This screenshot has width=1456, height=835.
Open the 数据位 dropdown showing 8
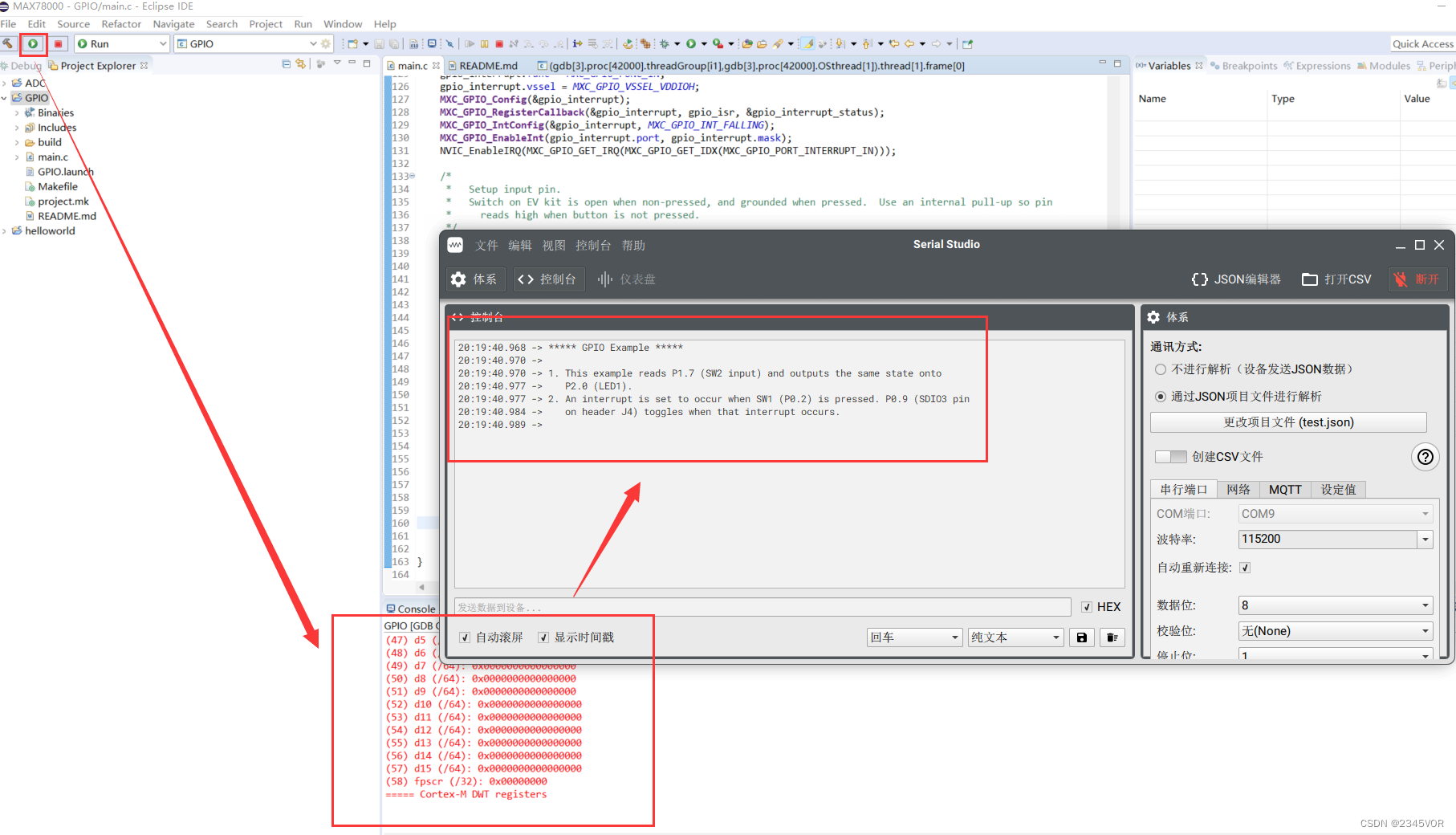[1336, 605]
